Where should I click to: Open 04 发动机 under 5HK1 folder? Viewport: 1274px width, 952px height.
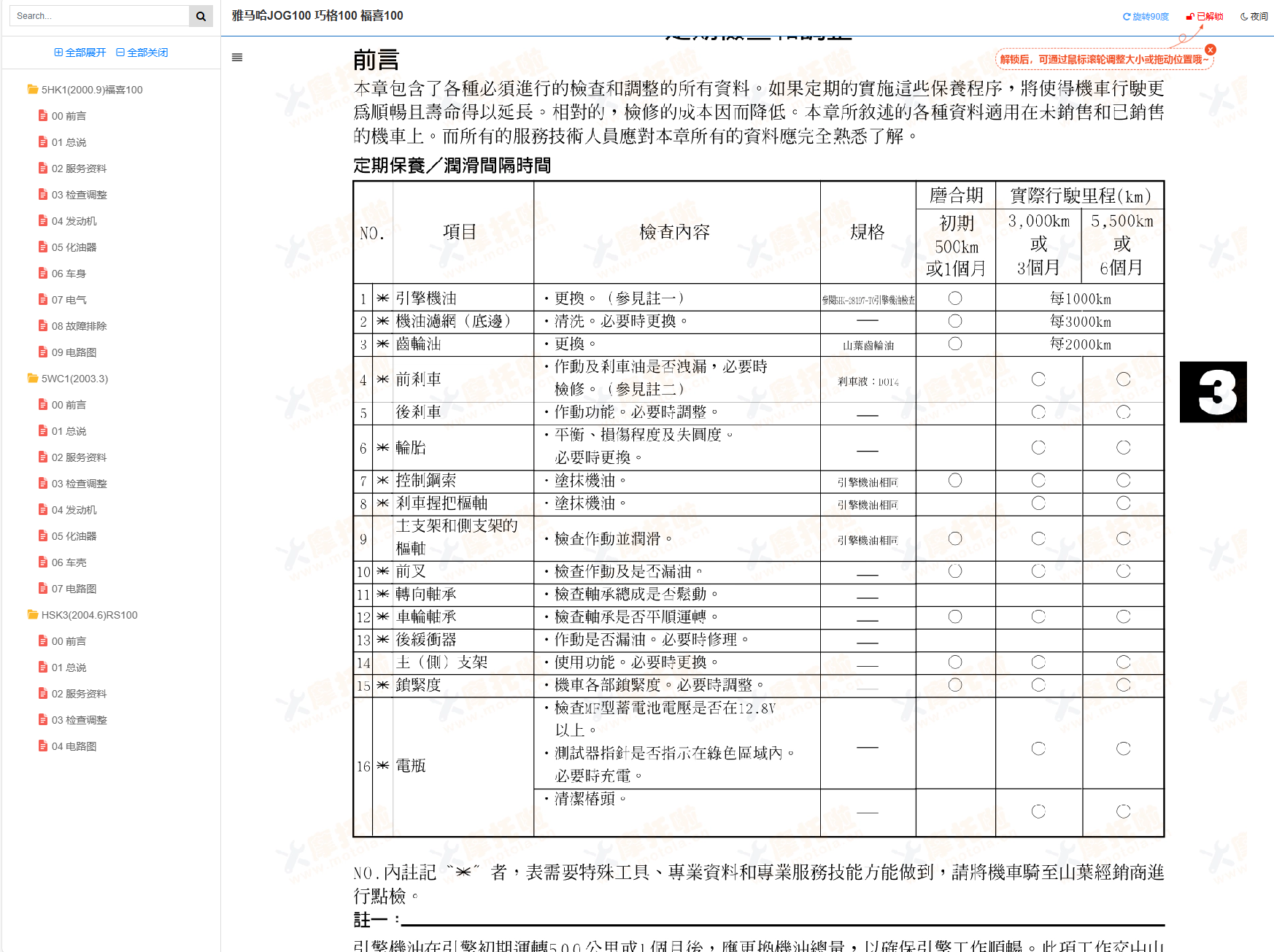coord(68,221)
